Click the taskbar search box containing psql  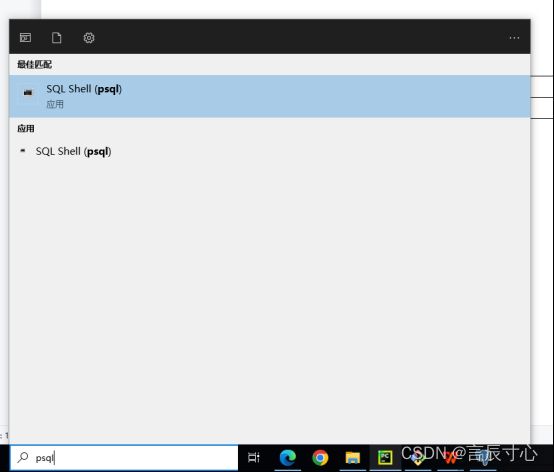[x=124, y=458]
